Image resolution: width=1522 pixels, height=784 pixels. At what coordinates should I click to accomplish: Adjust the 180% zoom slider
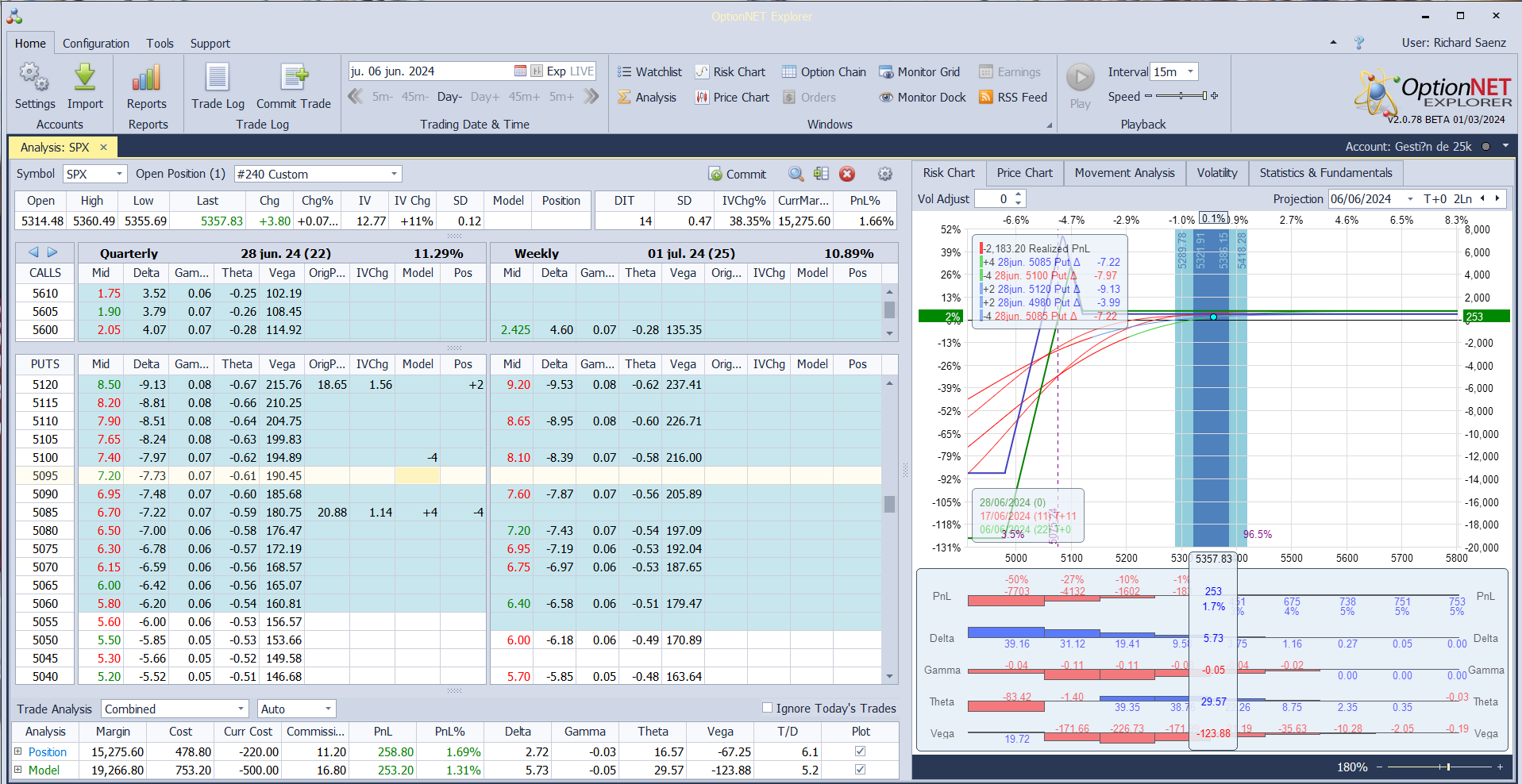click(1439, 767)
